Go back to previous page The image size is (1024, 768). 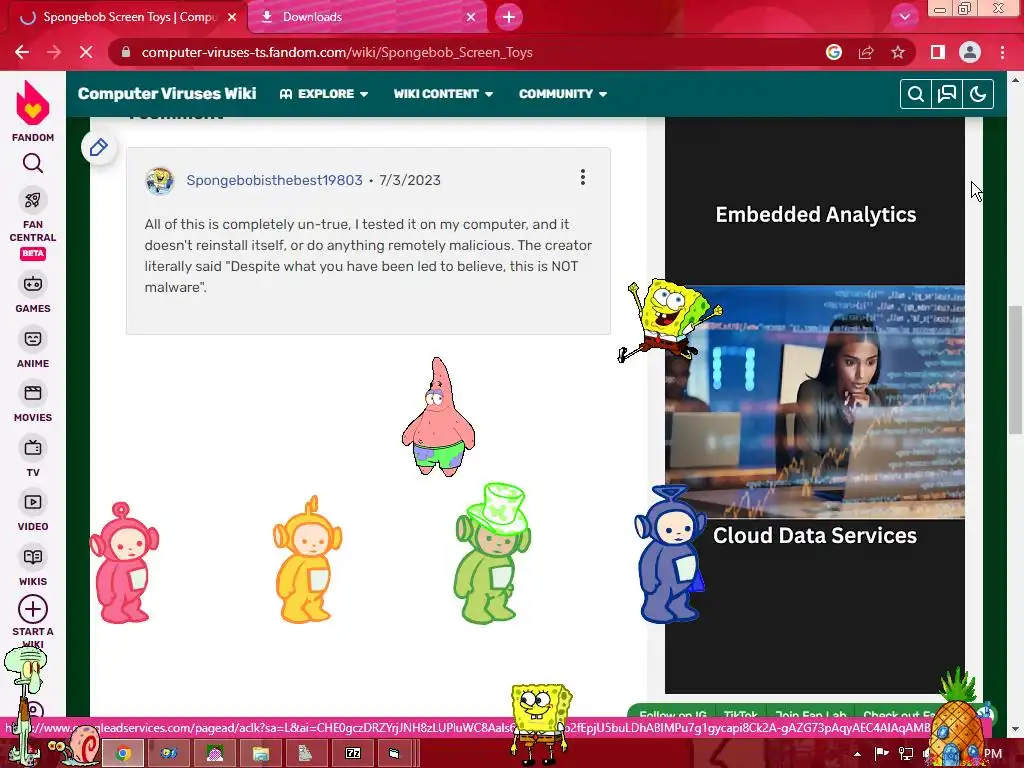[x=22, y=52]
